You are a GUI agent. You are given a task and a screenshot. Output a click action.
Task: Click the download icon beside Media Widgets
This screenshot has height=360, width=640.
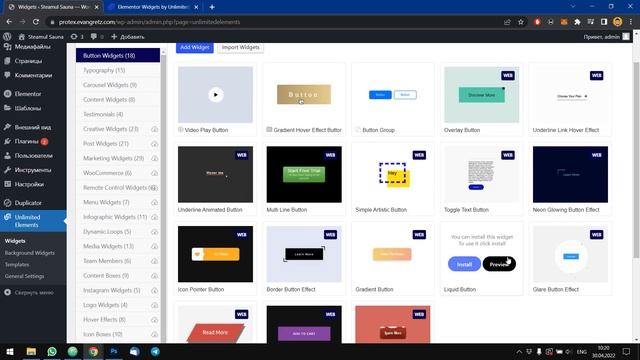154,247
